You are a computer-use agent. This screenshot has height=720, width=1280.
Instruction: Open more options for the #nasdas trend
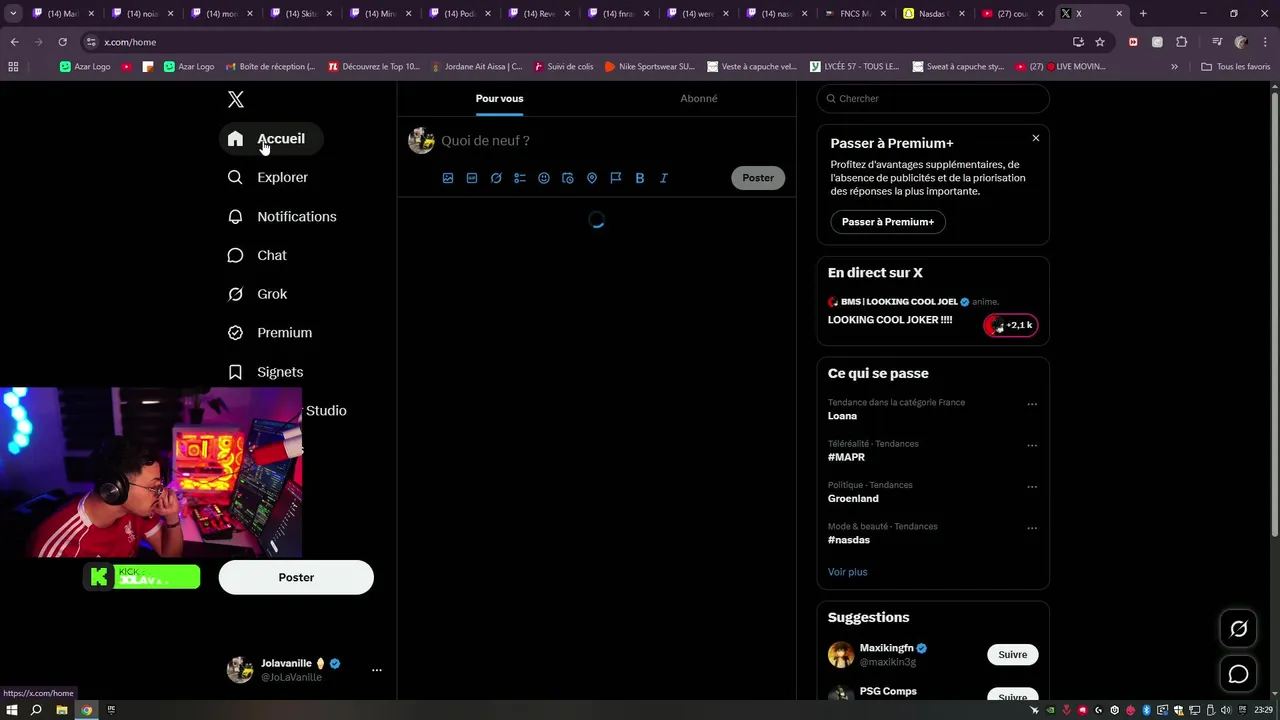click(x=1032, y=528)
